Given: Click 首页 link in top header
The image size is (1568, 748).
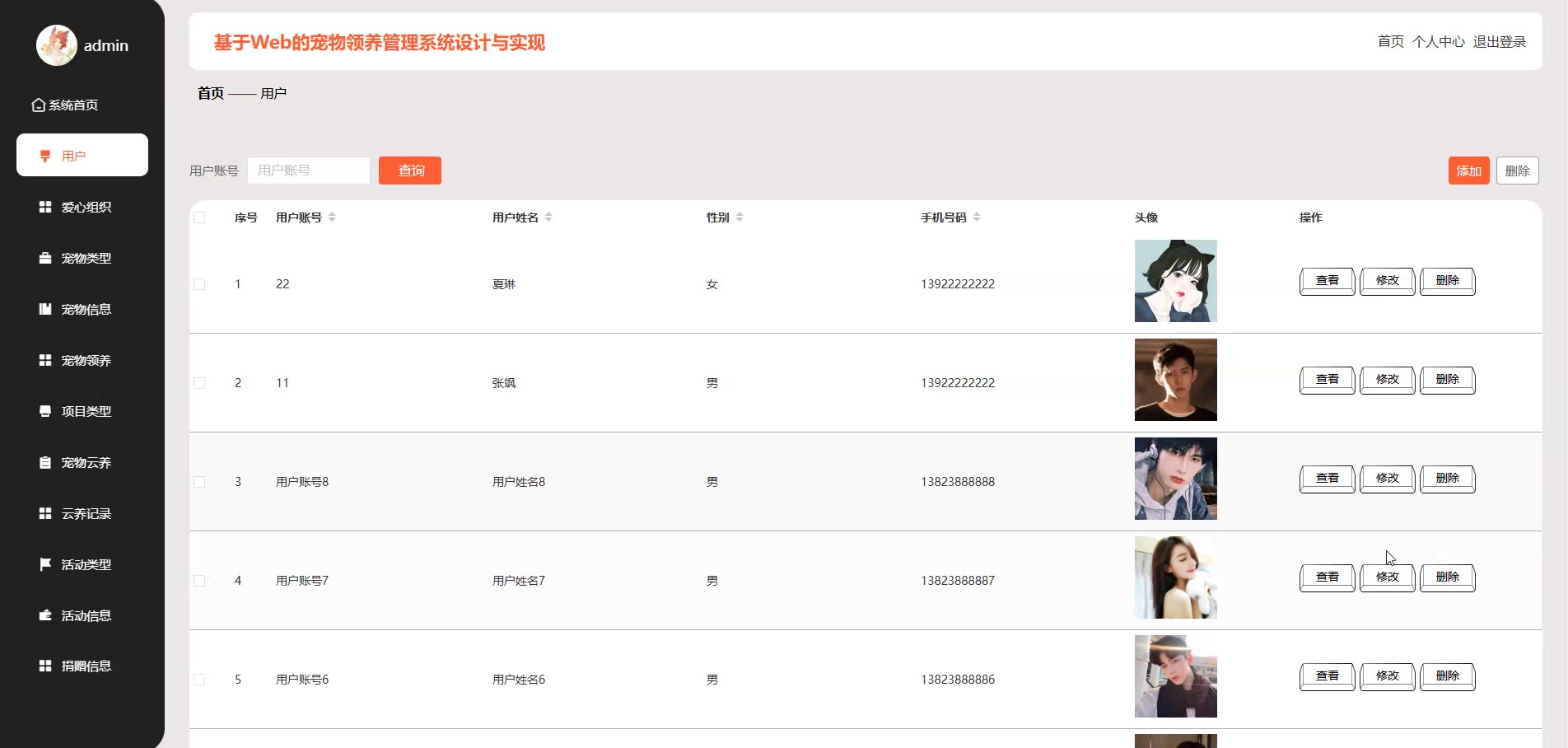Looking at the screenshot, I should pos(1391,41).
